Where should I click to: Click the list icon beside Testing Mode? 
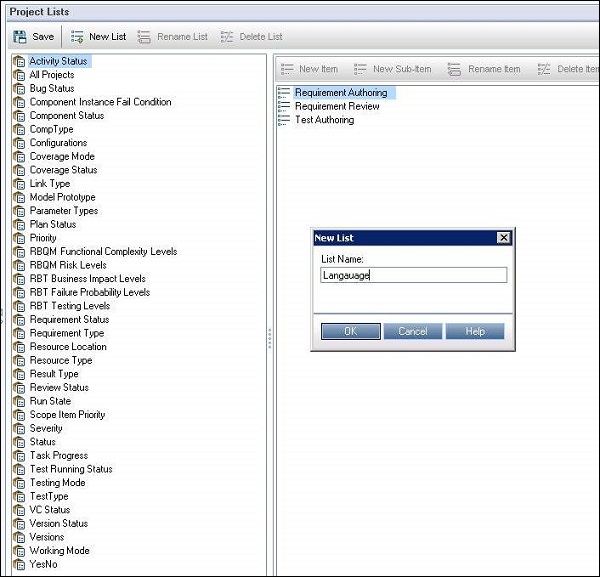19,483
